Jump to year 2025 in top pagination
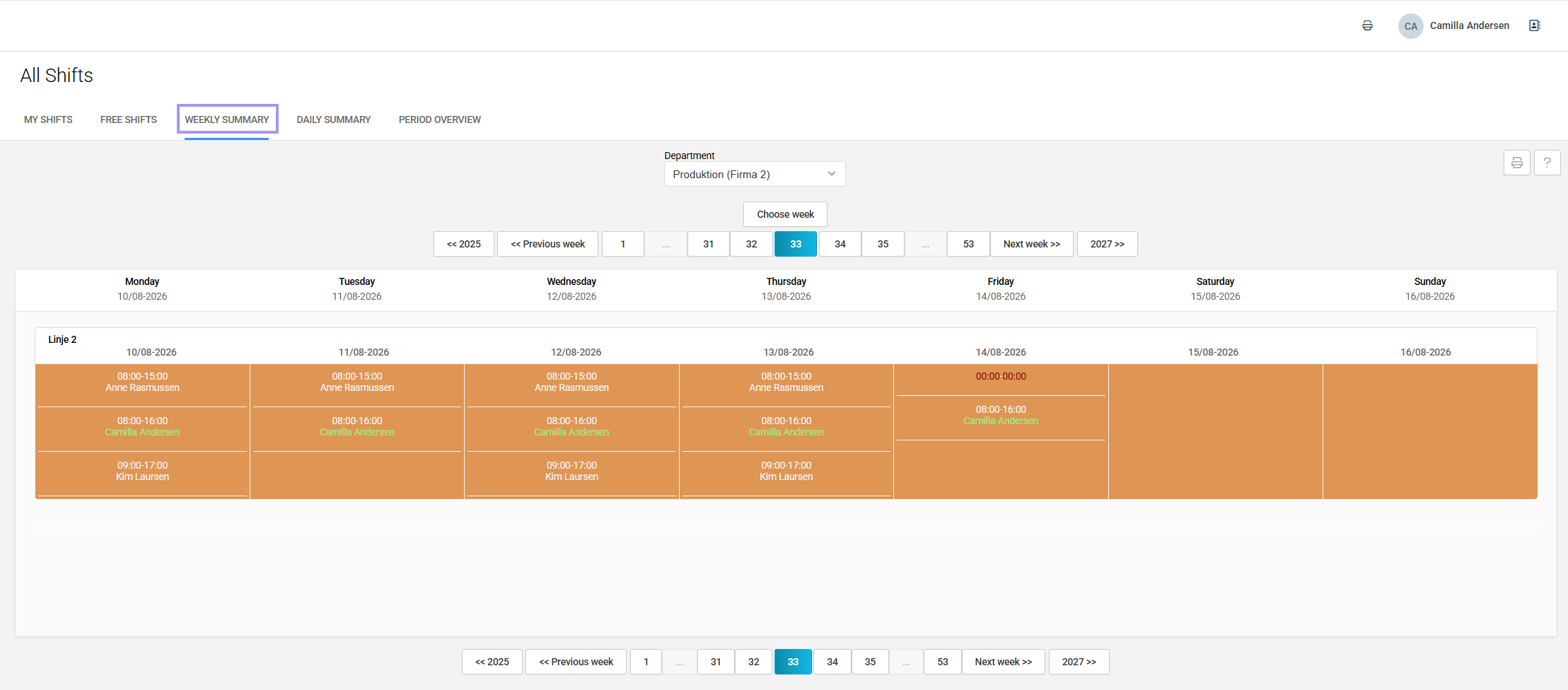The image size is (1568, 690). click(x=464, y=244)
